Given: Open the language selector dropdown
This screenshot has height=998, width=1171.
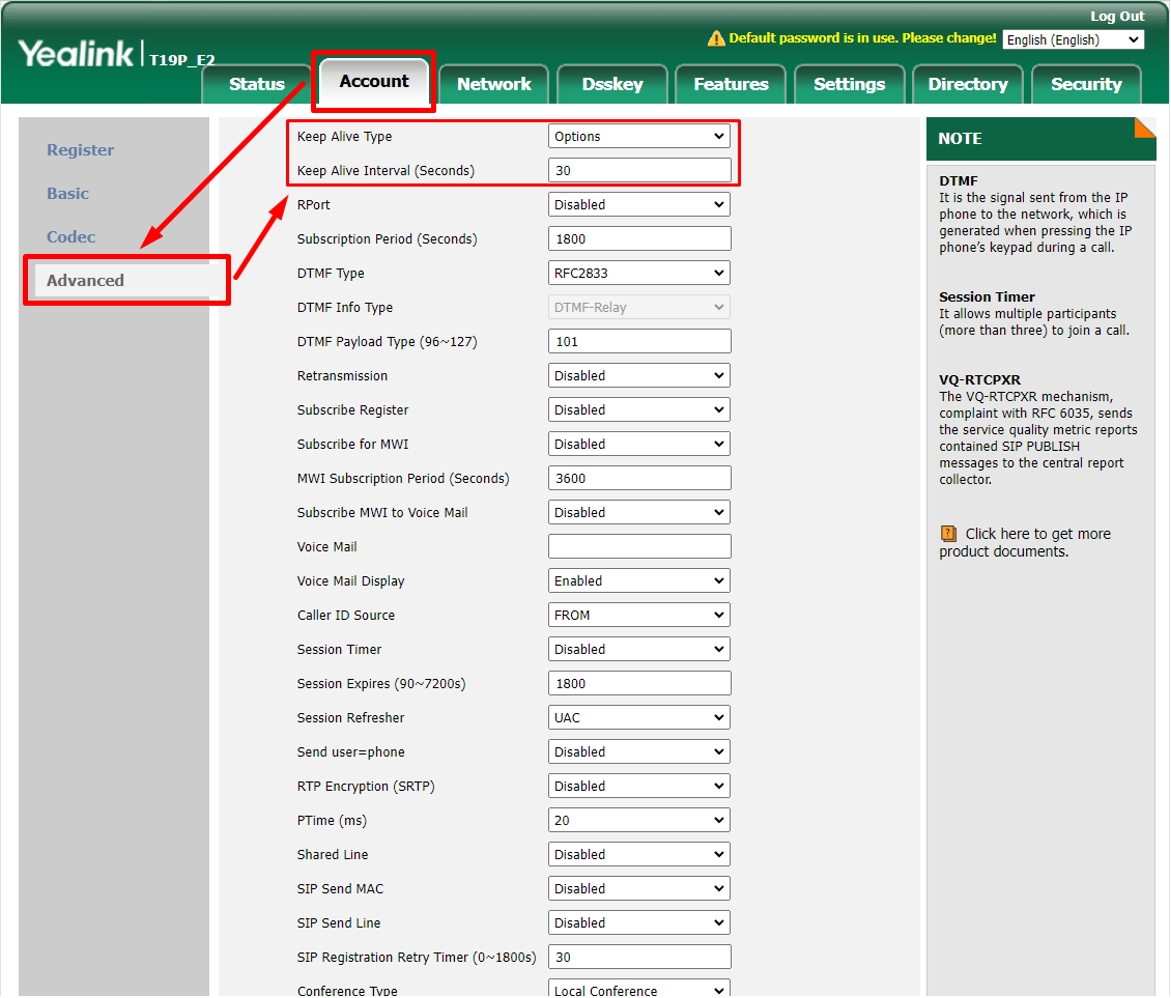Looking at the screenshot, I should pyautogui.click(x=1073, y=40).
